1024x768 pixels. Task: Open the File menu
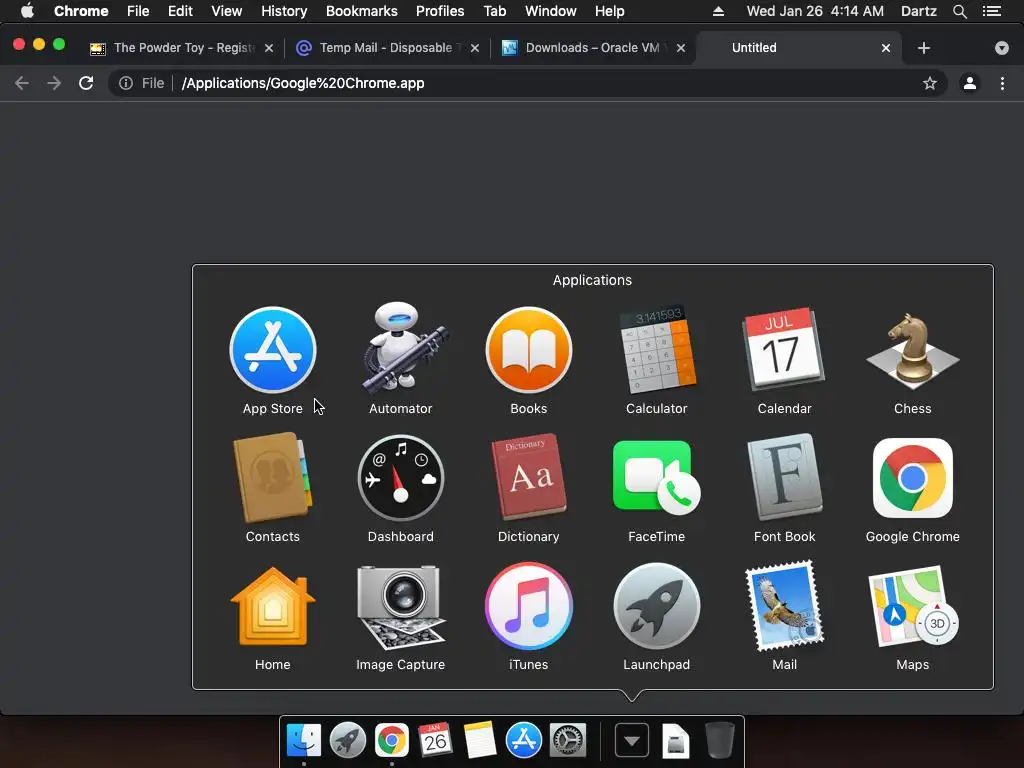[138, 11]
